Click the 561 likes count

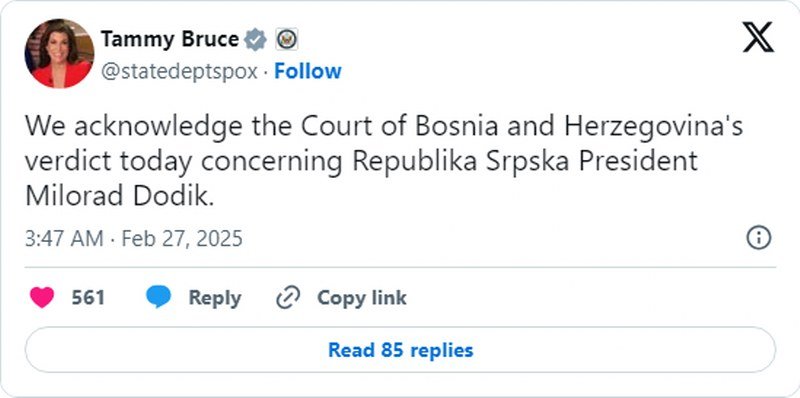[88, 297]
